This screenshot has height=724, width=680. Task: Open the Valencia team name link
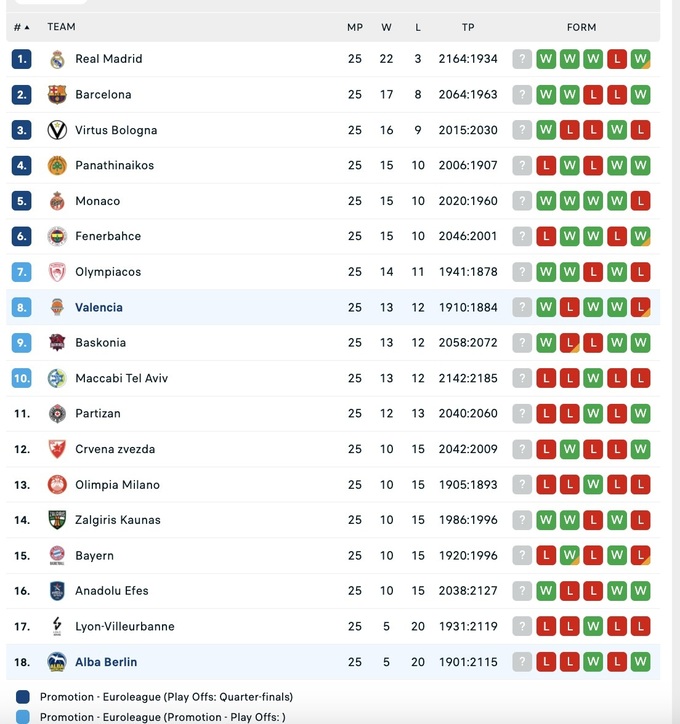click(99, 308)
